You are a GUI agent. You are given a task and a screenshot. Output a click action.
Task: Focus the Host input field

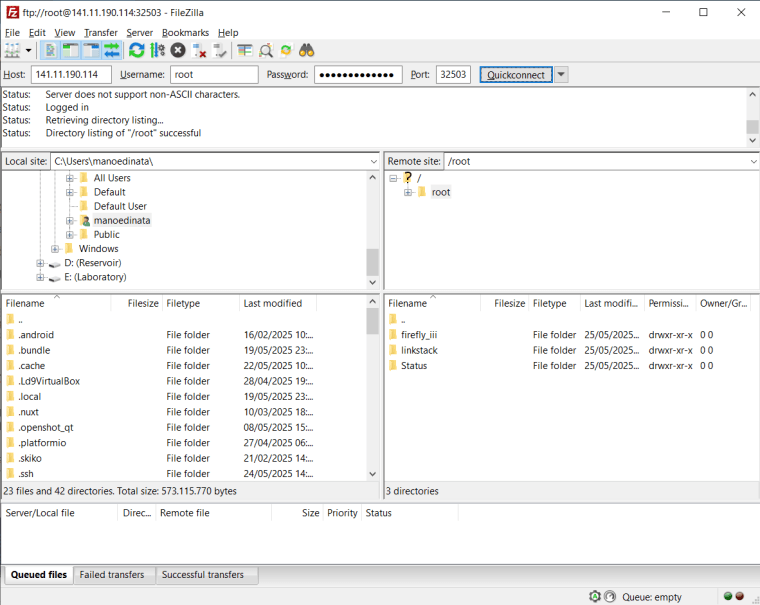71,75
